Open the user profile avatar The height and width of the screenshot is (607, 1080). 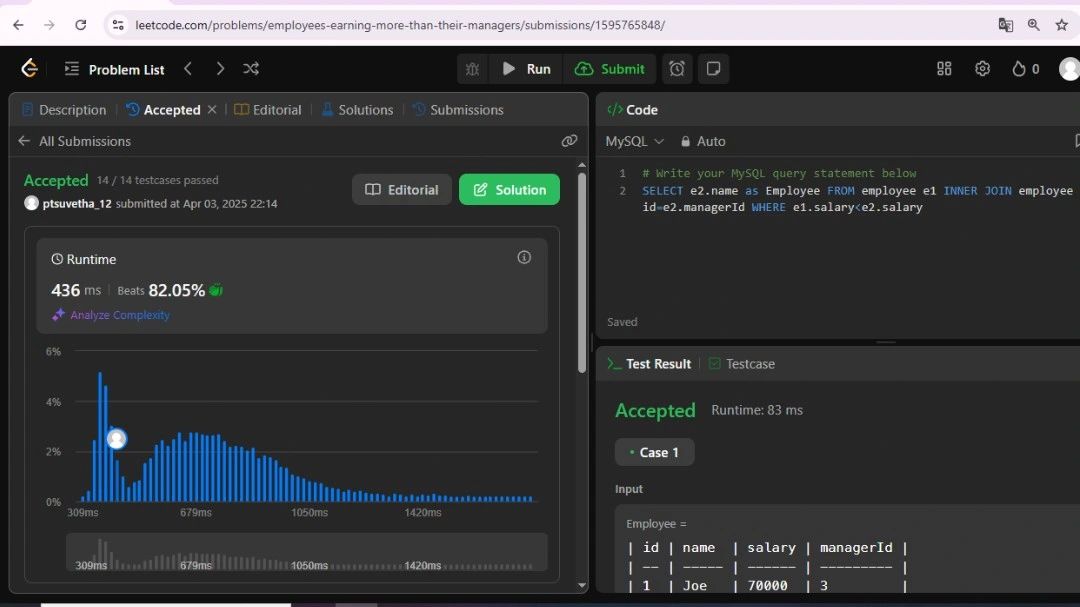tap(1070, 69)
